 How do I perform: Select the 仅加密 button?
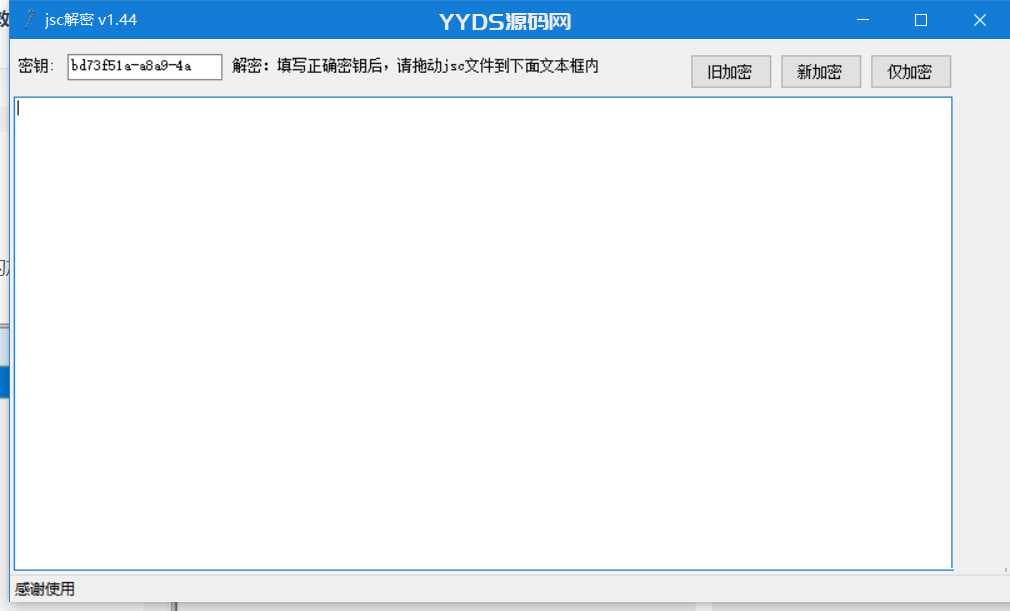tap(911, 71)
